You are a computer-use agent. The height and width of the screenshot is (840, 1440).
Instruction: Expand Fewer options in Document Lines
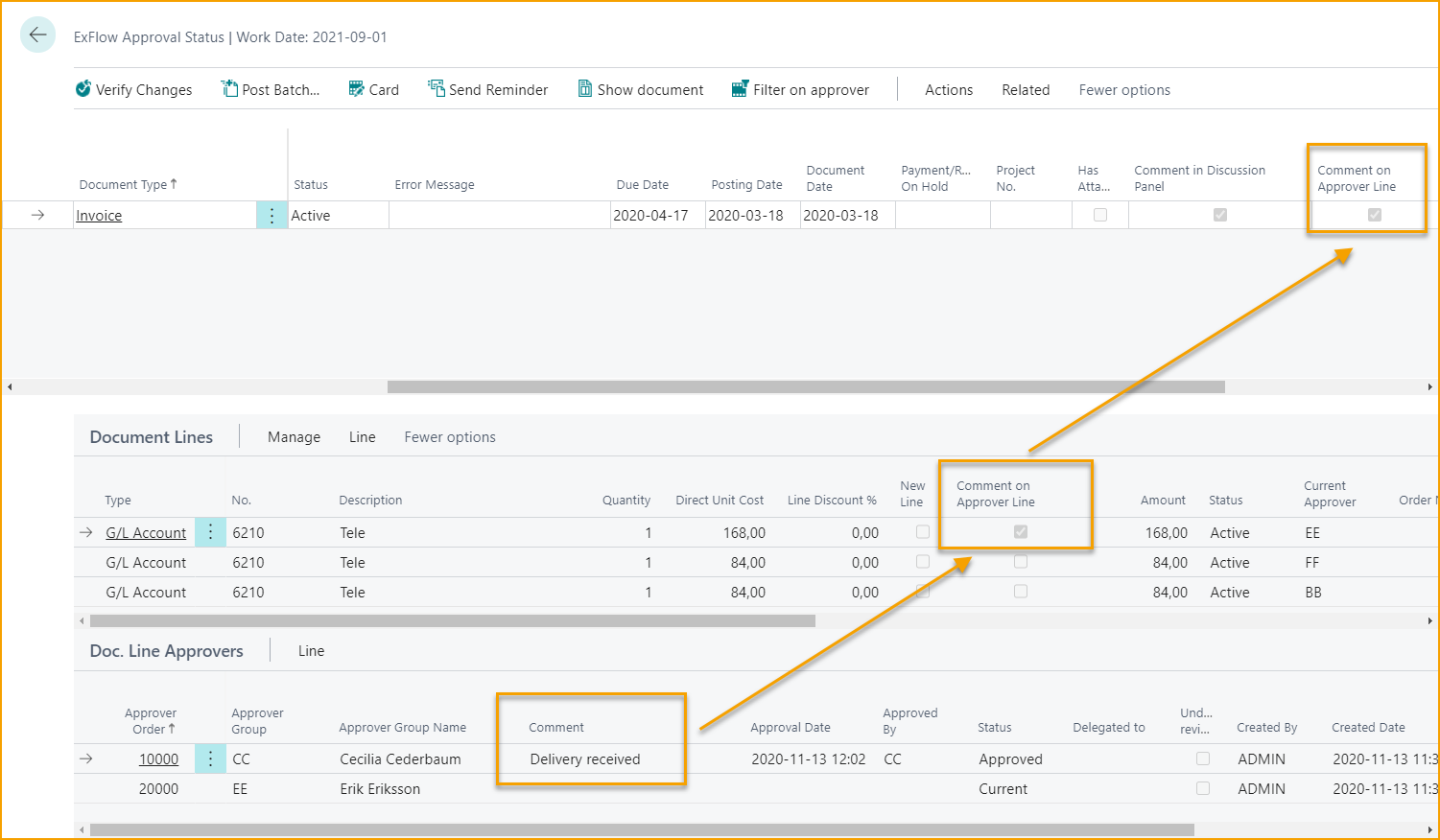449,436
